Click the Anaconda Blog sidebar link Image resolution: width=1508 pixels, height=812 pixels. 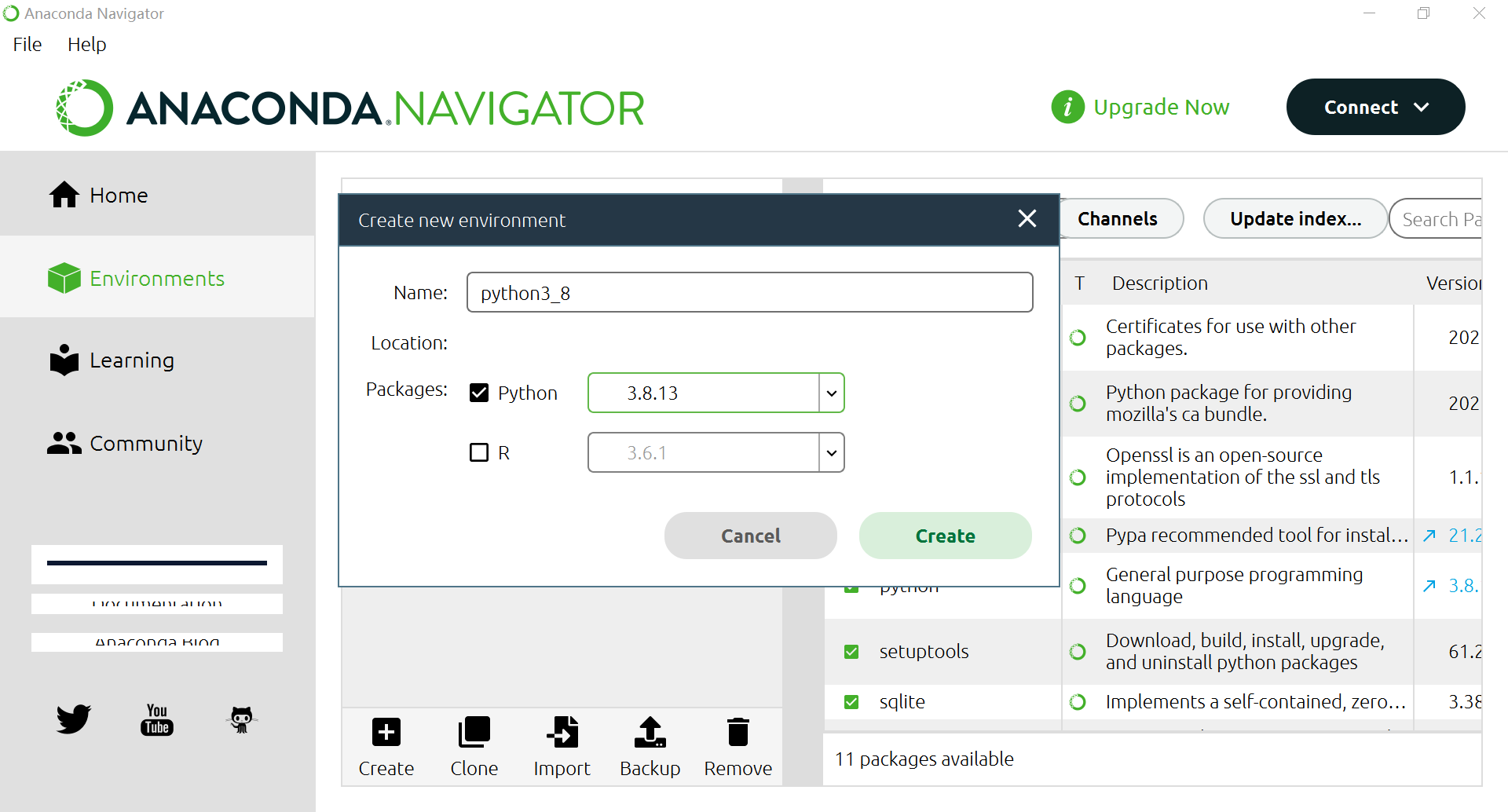157,642
